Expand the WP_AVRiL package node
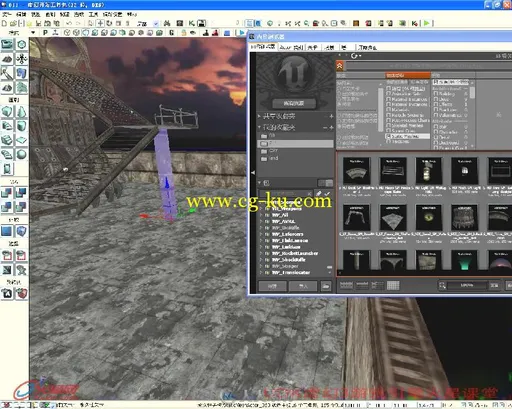Screen dimensions: 512x409 click(x=261, y=221)
